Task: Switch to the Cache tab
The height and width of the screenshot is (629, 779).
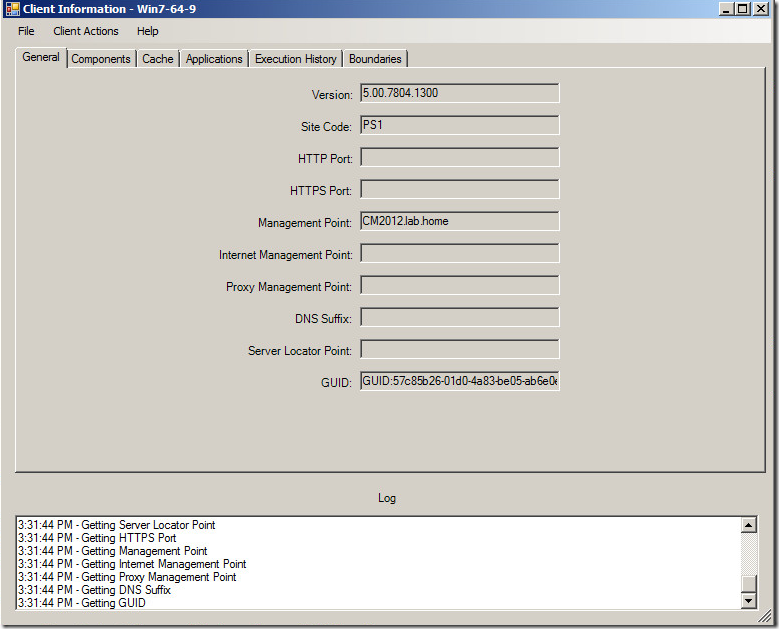Action: point(157,59)
